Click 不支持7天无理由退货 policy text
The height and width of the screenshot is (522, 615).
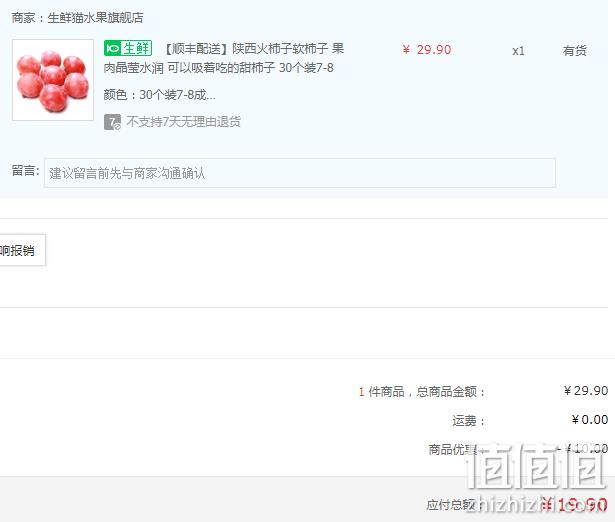pos(183,122)
